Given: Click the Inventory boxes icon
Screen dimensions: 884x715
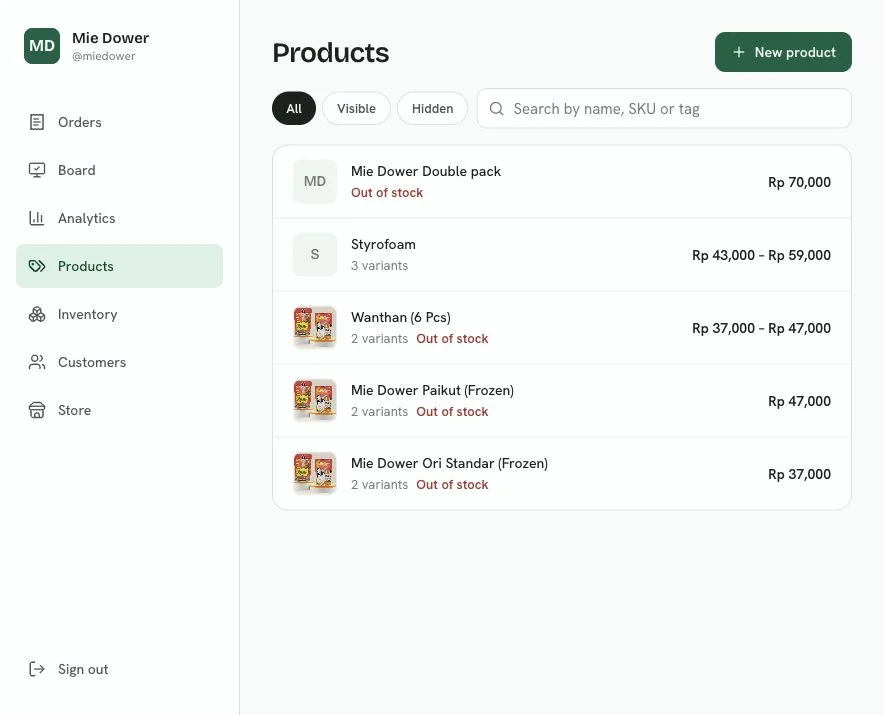Looking at the screenshot, I should click(37, 314).
